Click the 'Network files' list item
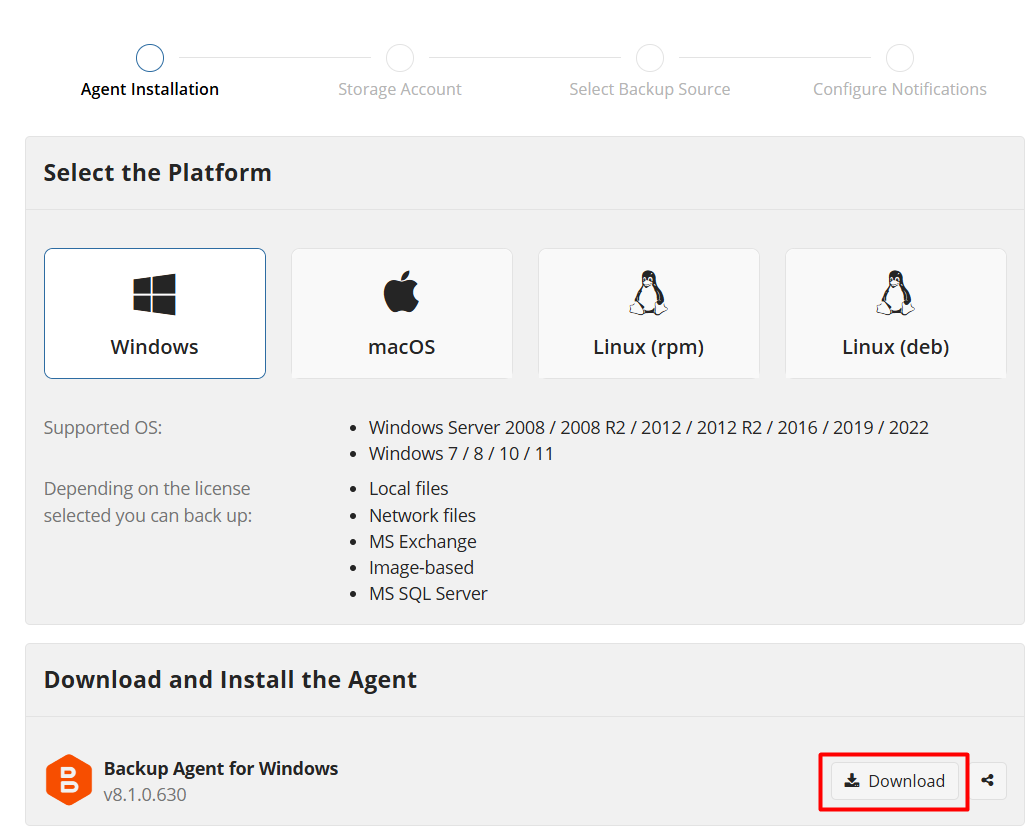1033x836 pixels. [422, 515]
